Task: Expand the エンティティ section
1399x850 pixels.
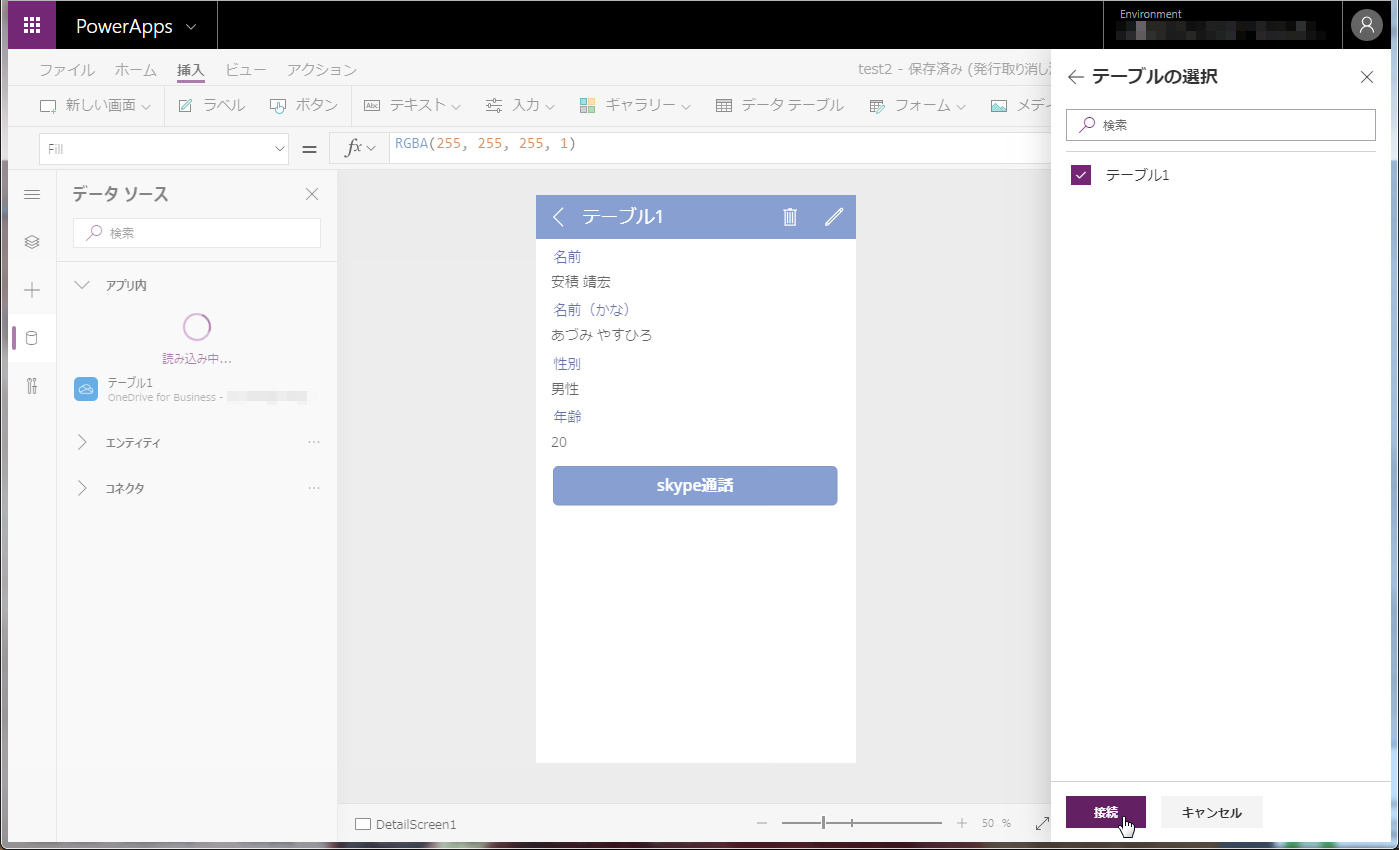Action: [82, 442]
